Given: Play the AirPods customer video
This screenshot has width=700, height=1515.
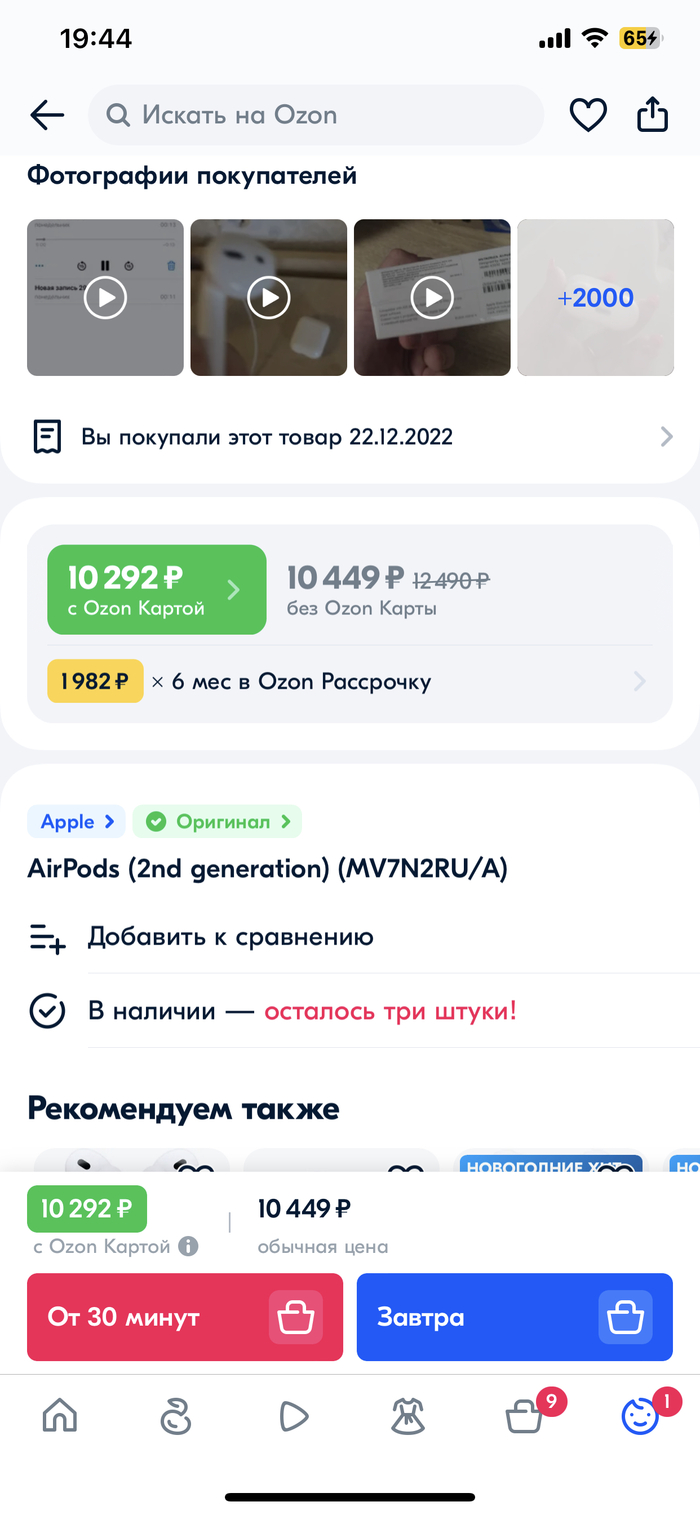Looking at the screenshot, I should [x=269, y=298].
